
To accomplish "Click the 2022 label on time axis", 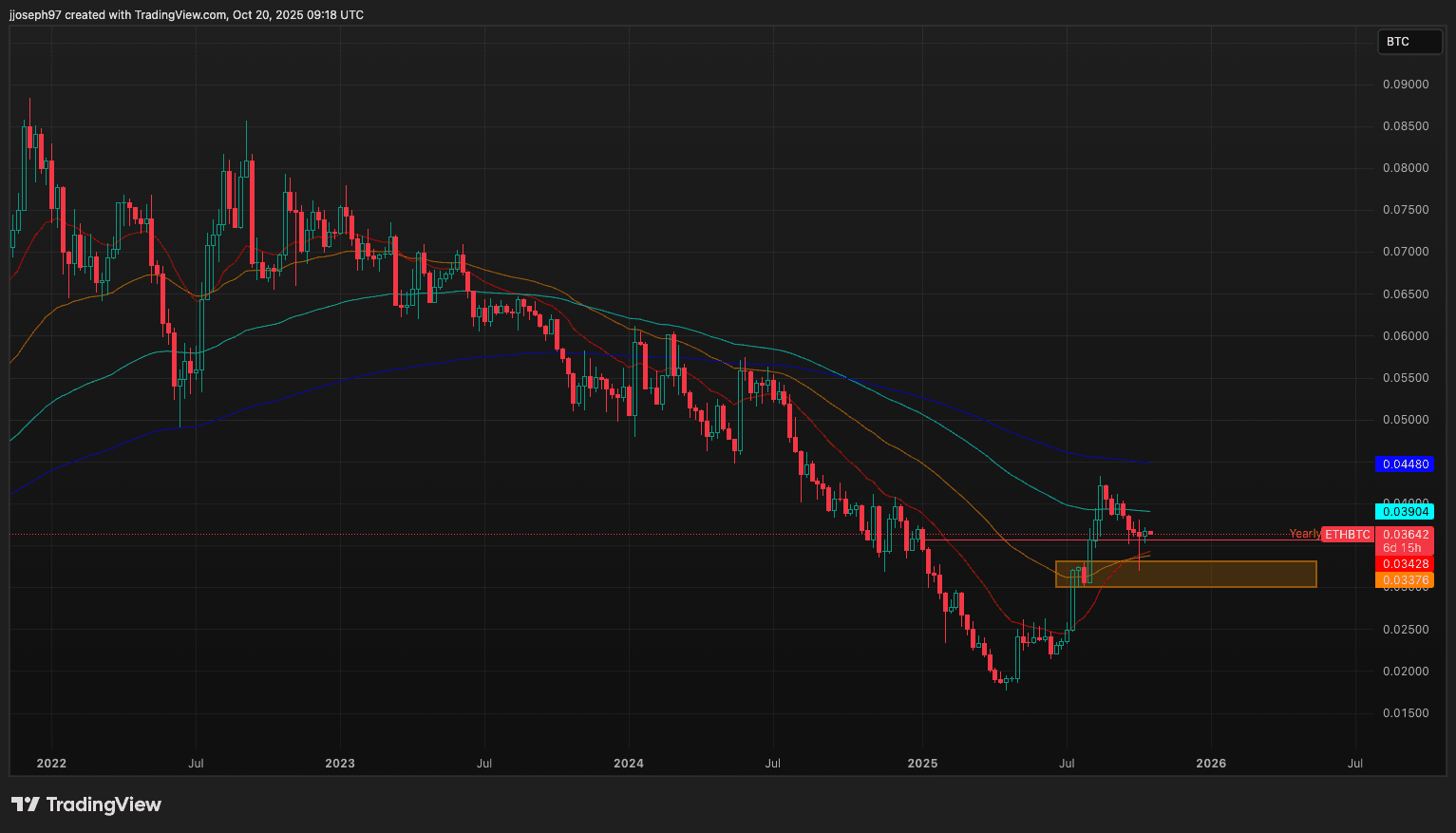I will pos(51,764).
